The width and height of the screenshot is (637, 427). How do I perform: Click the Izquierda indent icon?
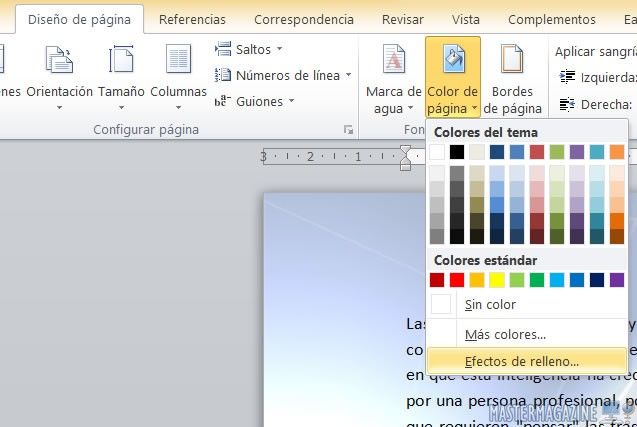point(567,77)
